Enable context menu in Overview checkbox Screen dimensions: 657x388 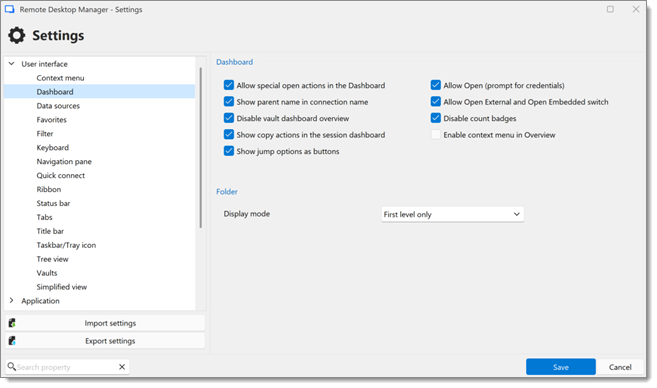[436, 135]
